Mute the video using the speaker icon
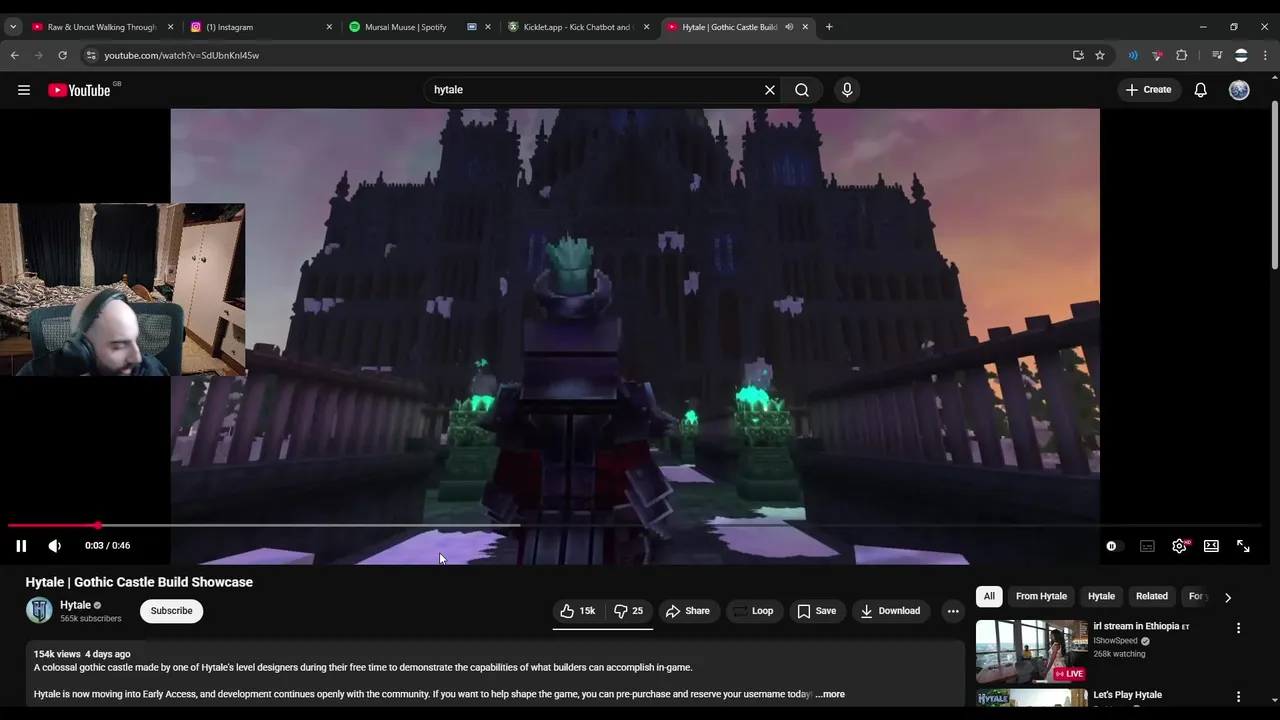The width and height of the screenshot is (1280, 720). click(55, 546)
